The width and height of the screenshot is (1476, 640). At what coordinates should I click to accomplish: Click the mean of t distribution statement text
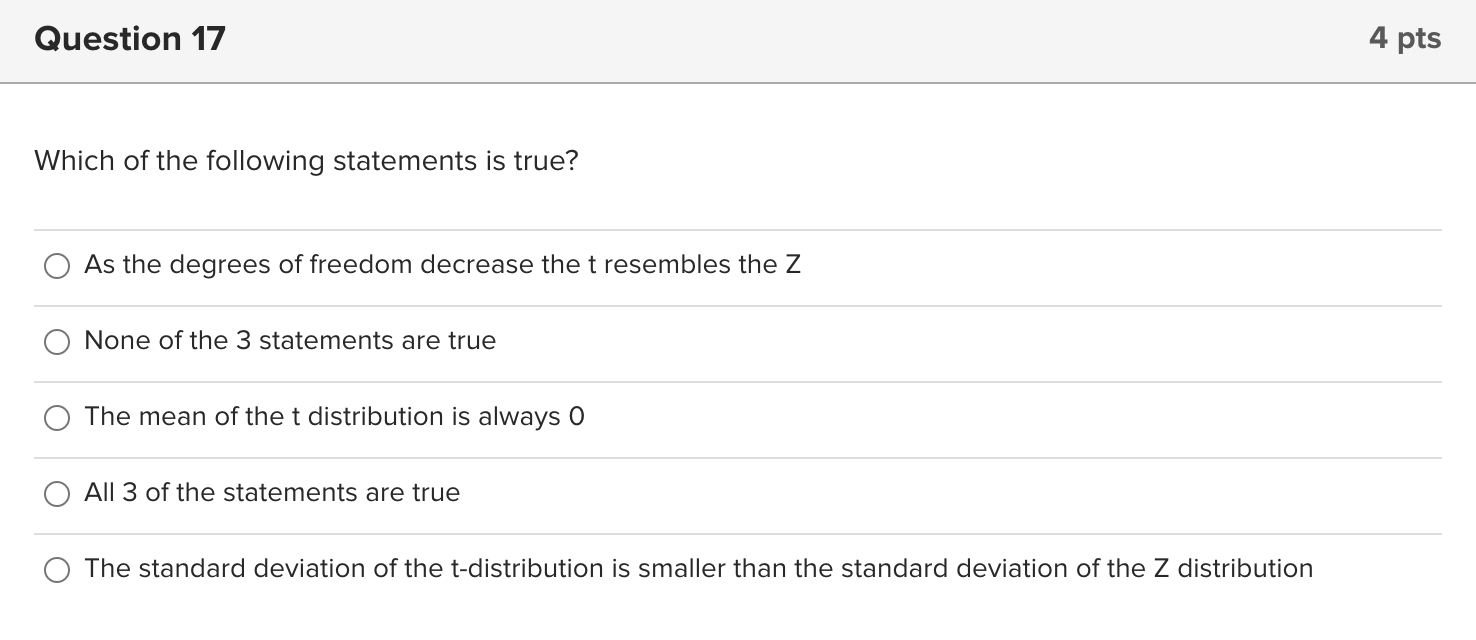pyautogui.click(x=335, y=417)
